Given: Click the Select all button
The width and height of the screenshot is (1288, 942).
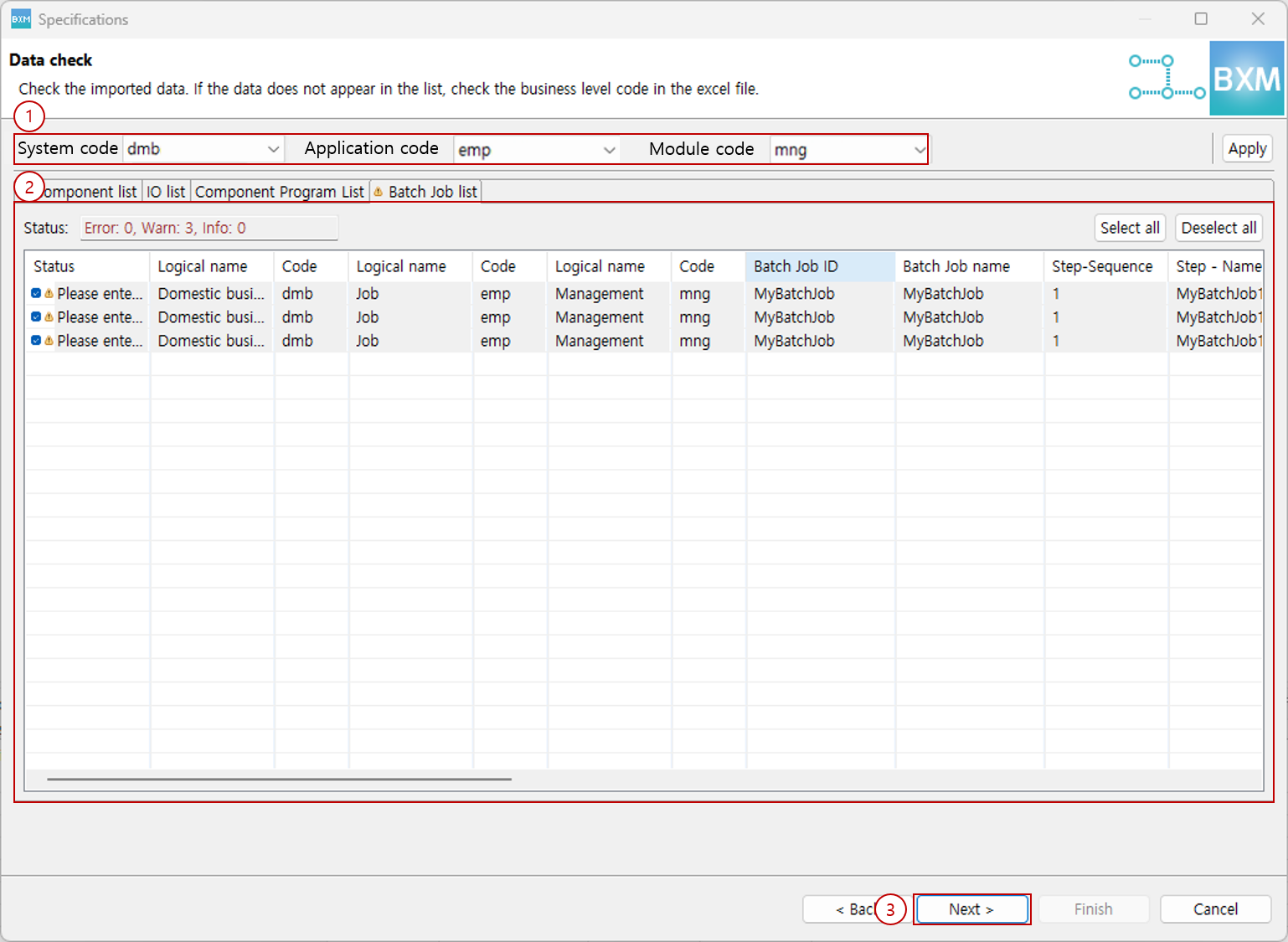Looking at the screenshot, I should click(x=1129, y=228).
